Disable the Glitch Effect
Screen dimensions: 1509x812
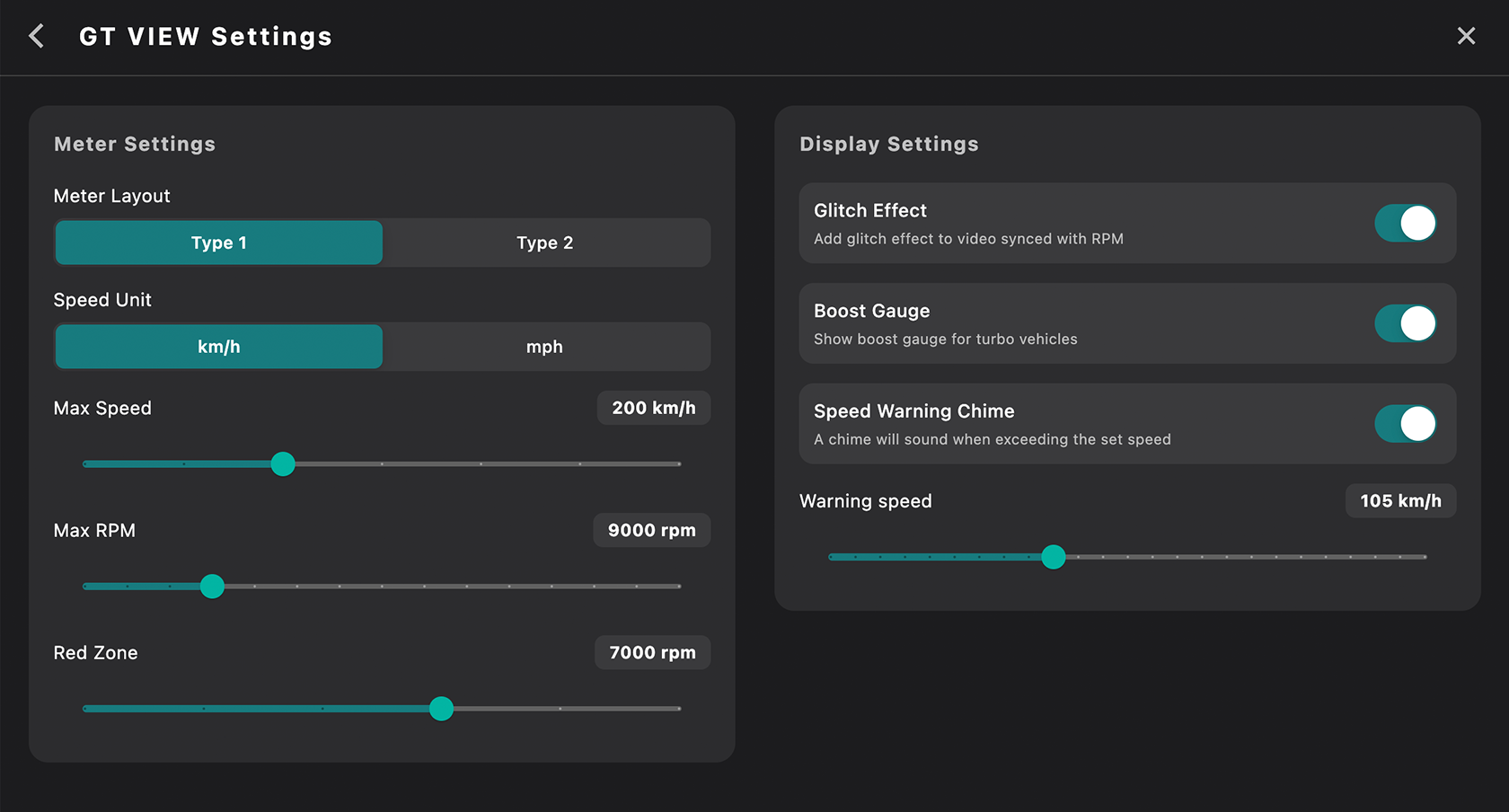(x=1405, y=224)
